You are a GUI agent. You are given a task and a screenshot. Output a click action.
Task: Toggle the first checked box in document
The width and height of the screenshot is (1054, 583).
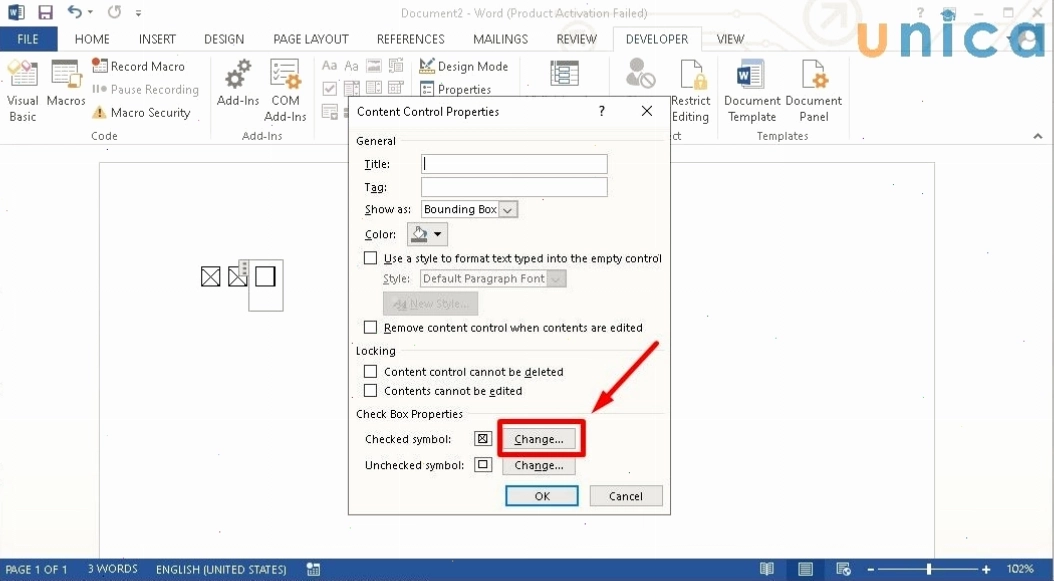210,276
